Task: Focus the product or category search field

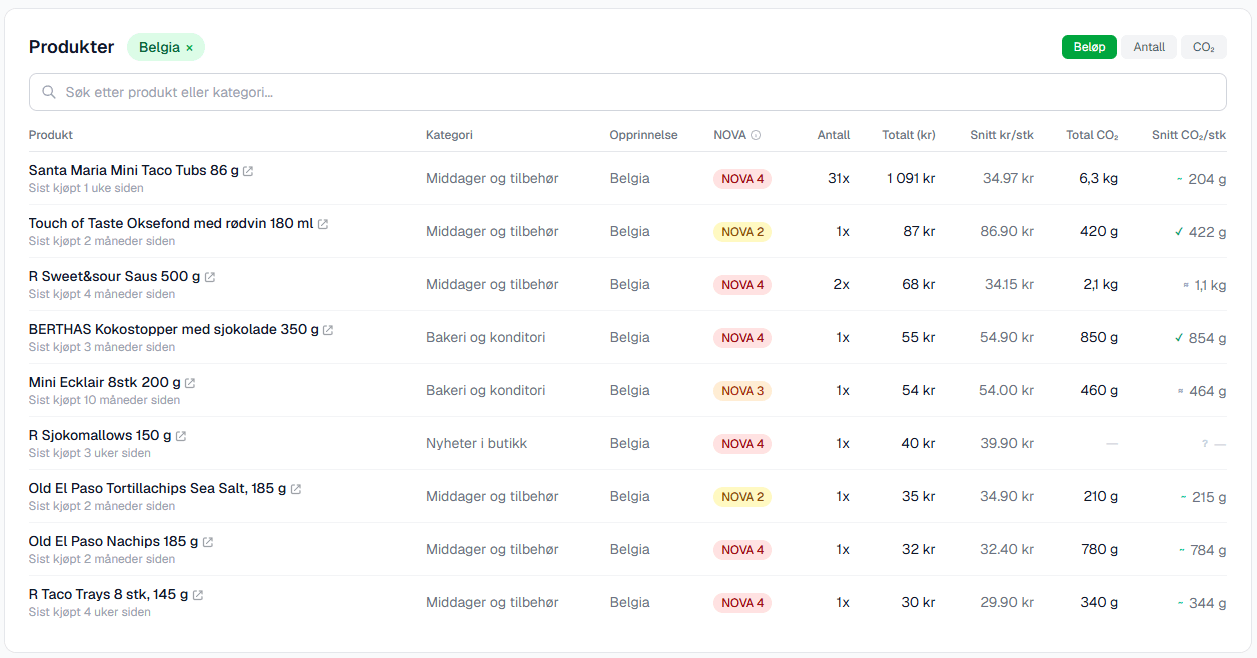Action: point(628,92)
